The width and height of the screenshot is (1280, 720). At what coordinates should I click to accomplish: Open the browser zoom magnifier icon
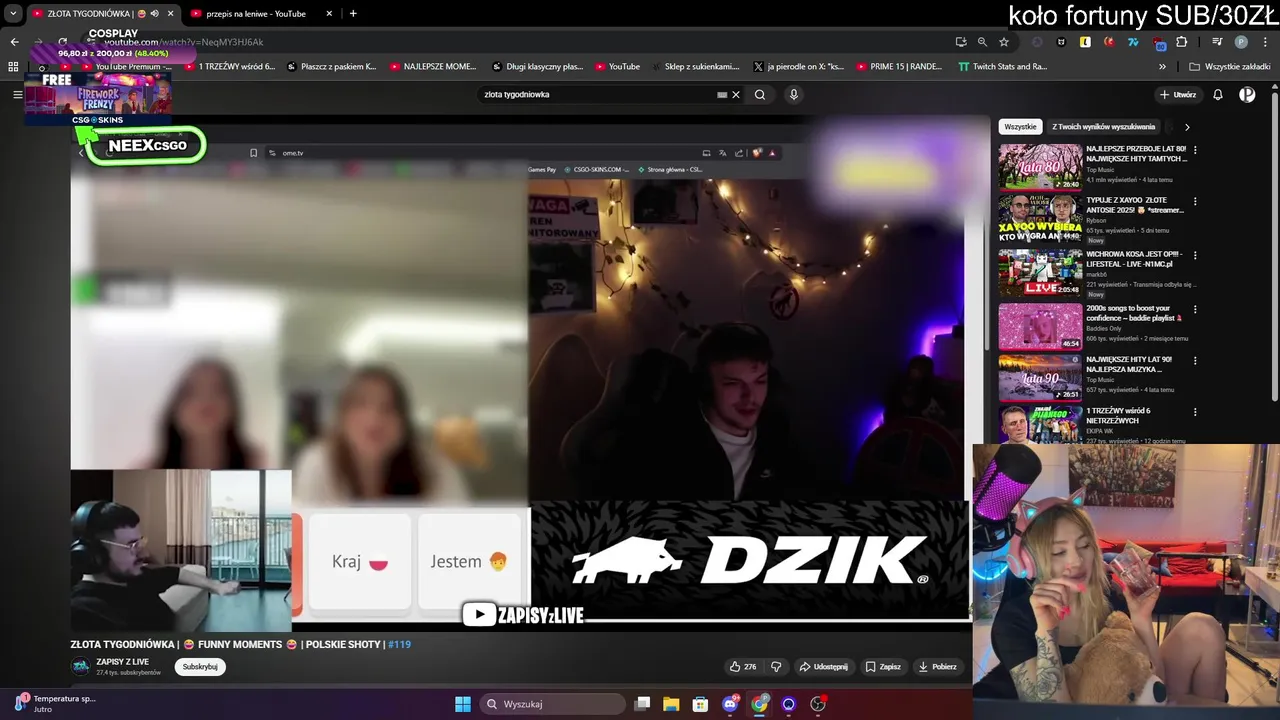point(982,42)
